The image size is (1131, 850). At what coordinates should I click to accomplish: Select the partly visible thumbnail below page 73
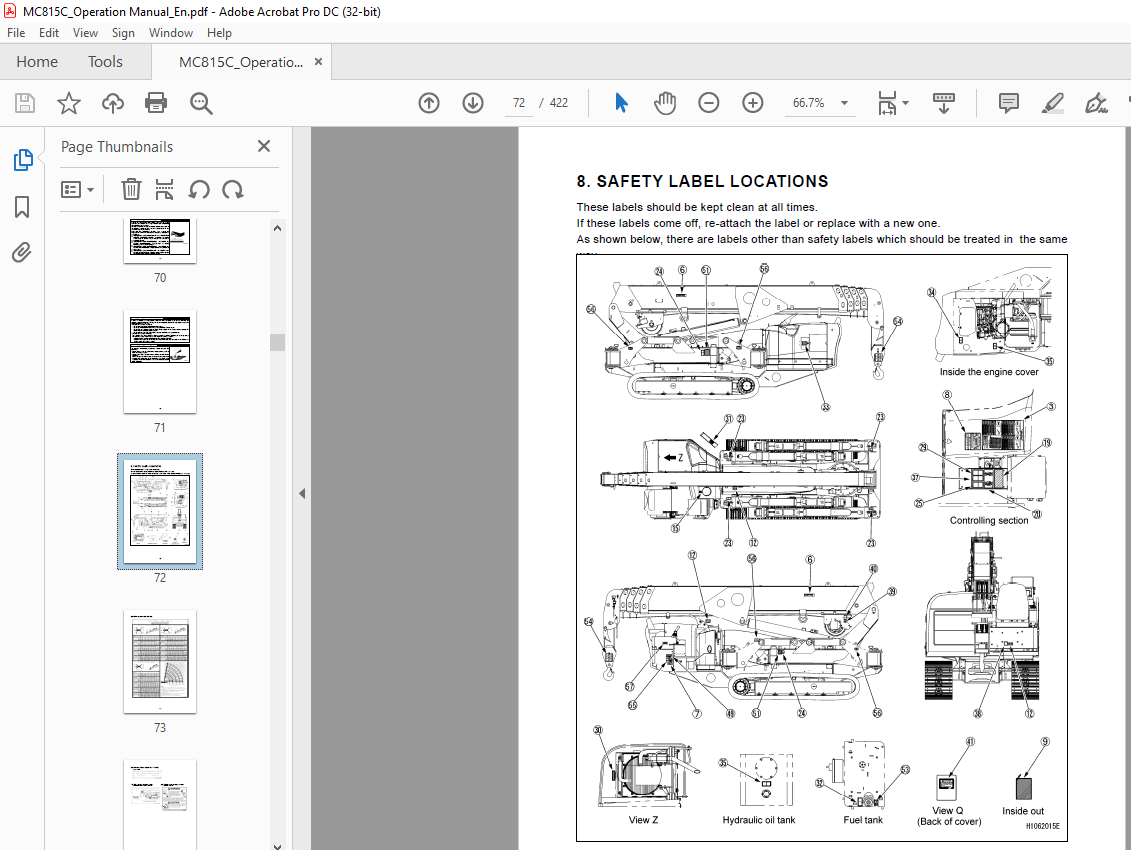(x=160, y=805)
